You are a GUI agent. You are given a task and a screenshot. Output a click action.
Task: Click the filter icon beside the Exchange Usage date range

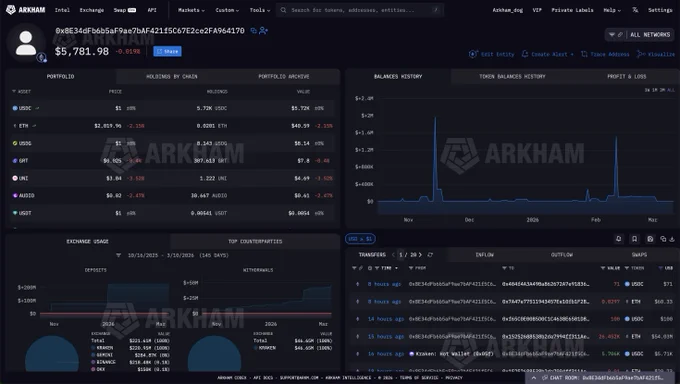[118, 256]
